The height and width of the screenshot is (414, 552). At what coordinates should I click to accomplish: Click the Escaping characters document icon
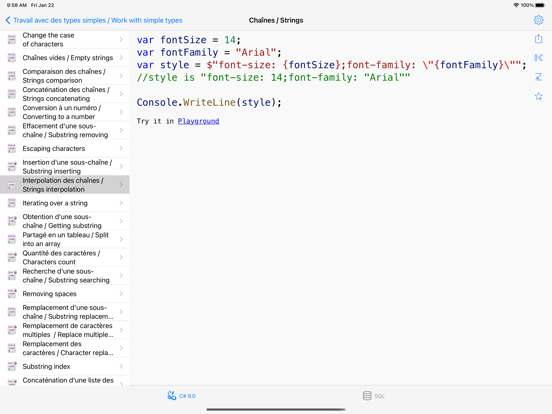click(12, 149)
